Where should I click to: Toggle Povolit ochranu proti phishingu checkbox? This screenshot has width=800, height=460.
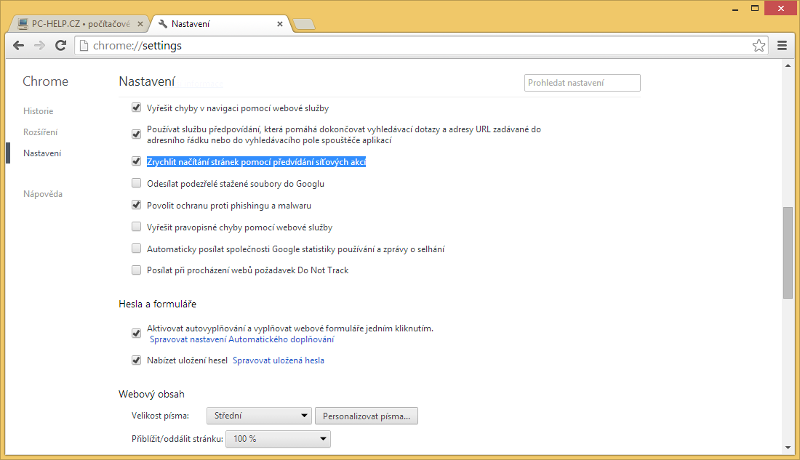point(136,205)
